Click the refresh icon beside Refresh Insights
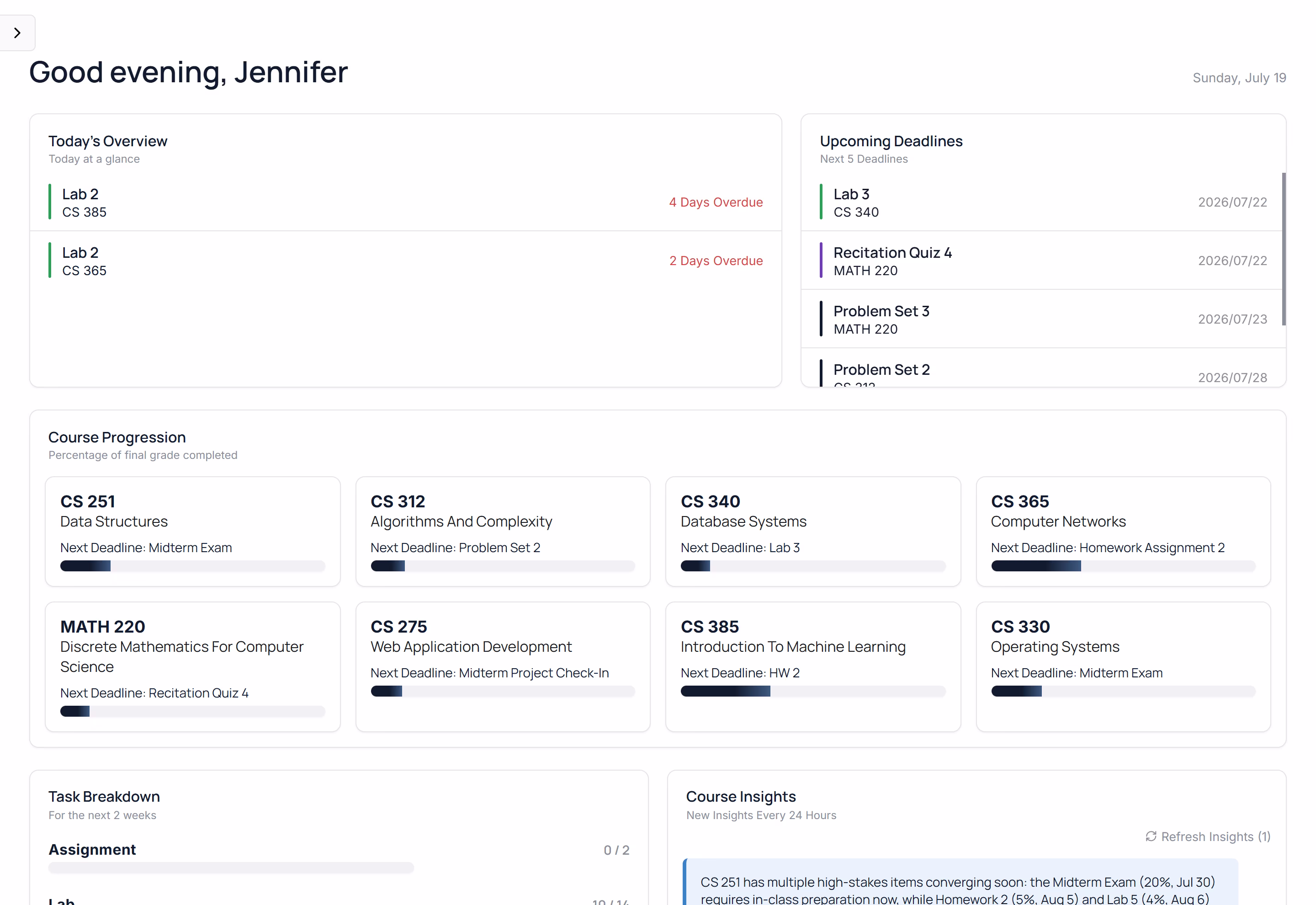 1151,836
